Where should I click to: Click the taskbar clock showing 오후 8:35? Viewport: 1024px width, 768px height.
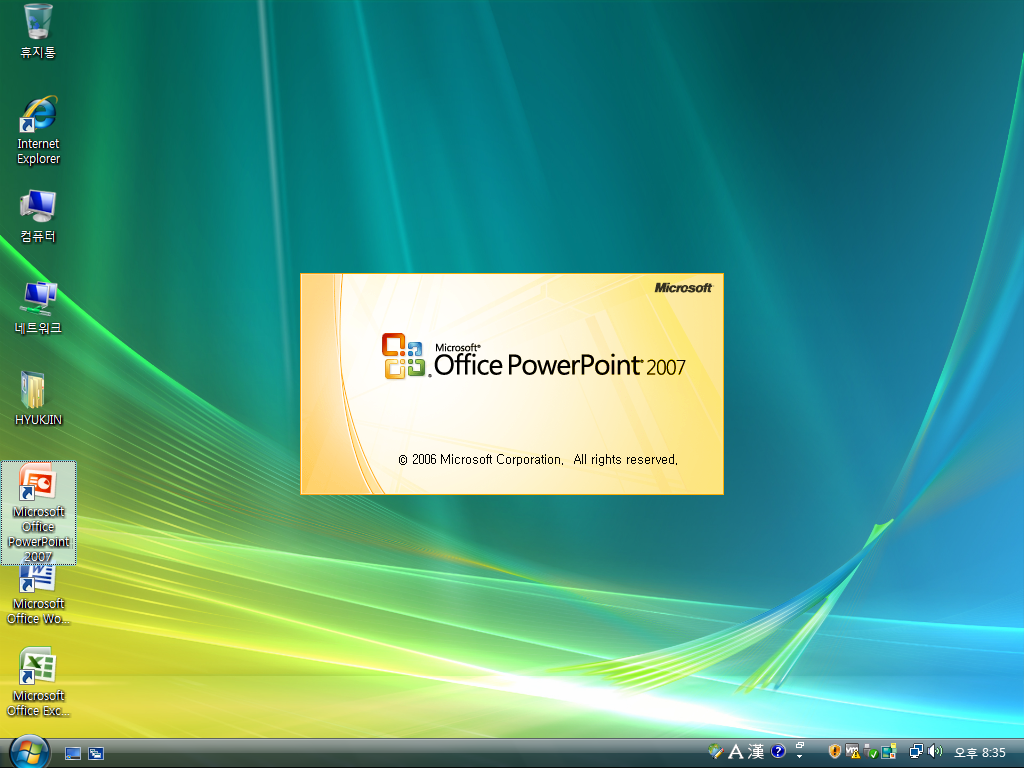tap(980, 752)
